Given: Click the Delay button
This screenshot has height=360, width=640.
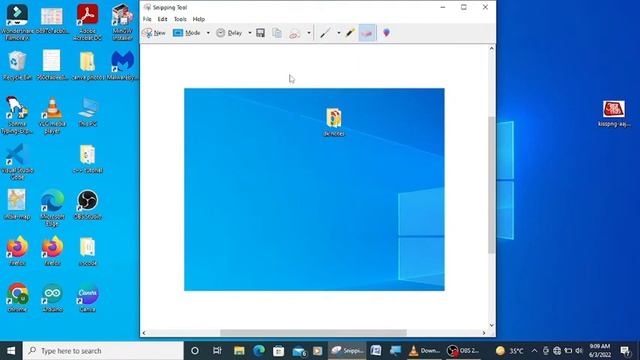Looking at the screenshot, I should point(229,33).
